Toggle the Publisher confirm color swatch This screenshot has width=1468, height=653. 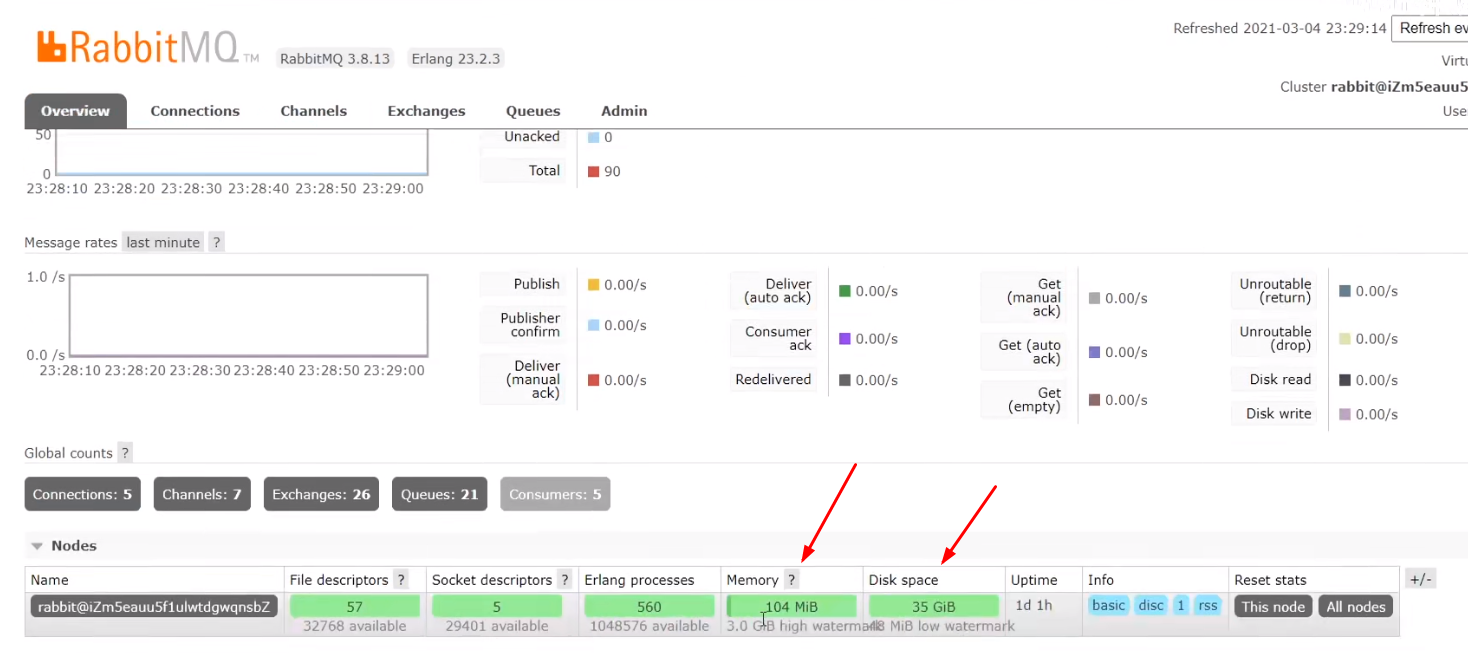tap(594, 325)
